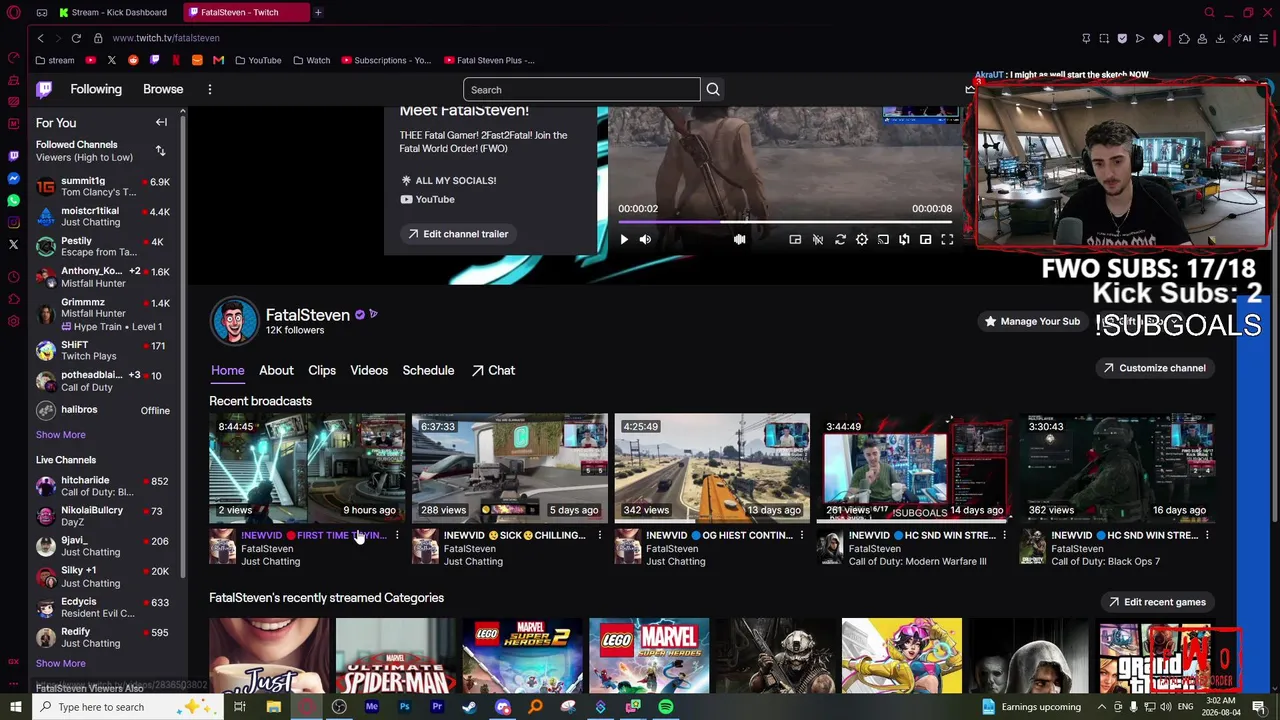The image size is (1280, 720).
Task: Open options for Black Ops 7 broadcast
Action: point(1207,536)
